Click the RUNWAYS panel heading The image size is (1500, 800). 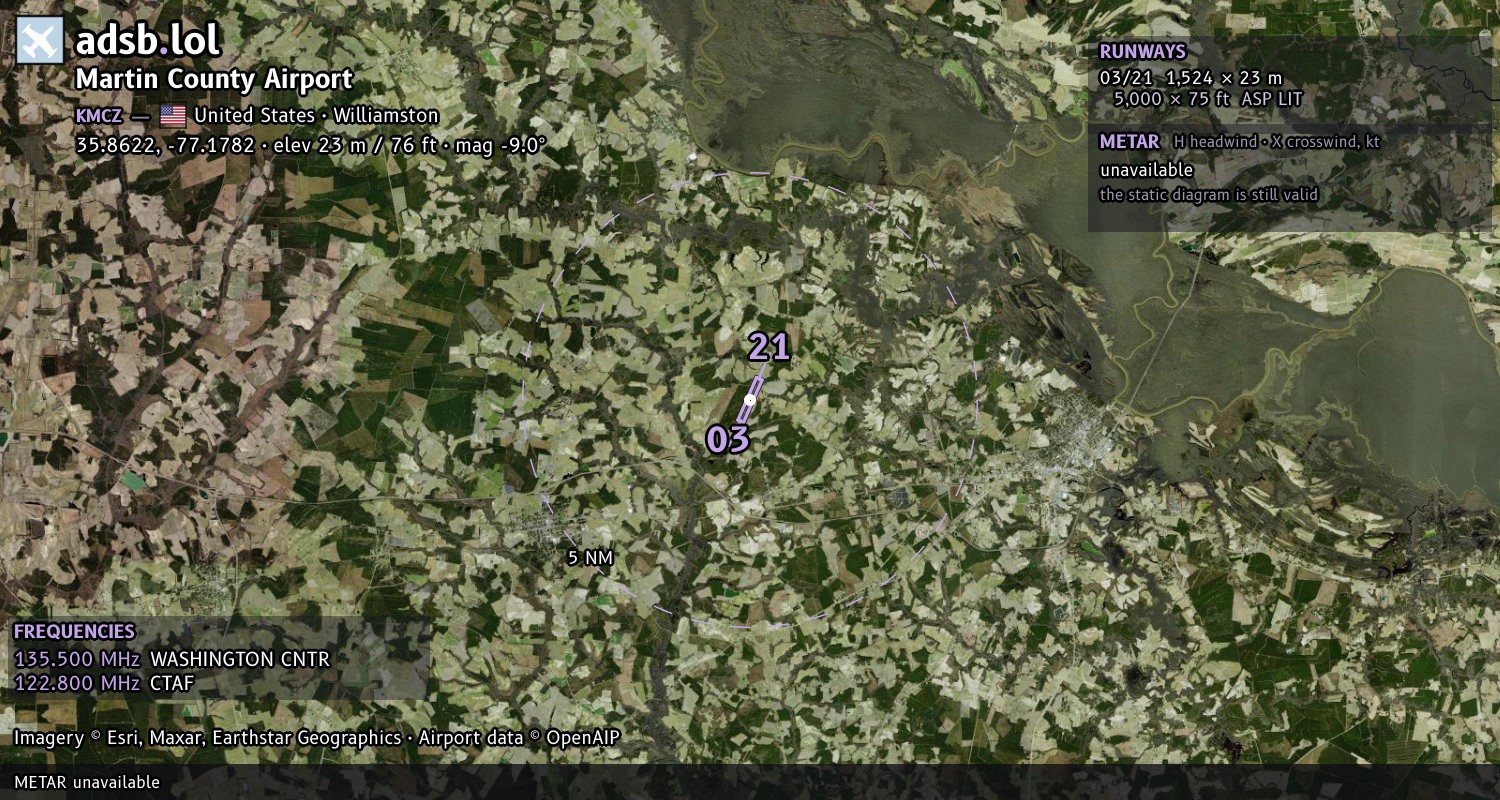click(x=1142, y=52)
